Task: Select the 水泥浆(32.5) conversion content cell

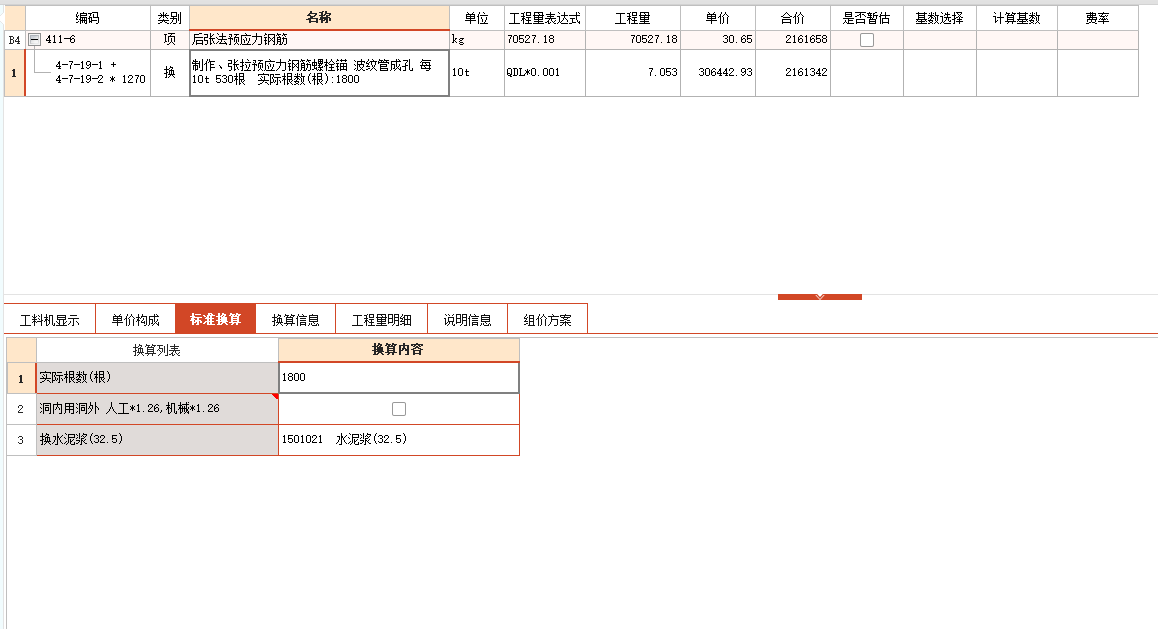Action: tap(397, 440)
